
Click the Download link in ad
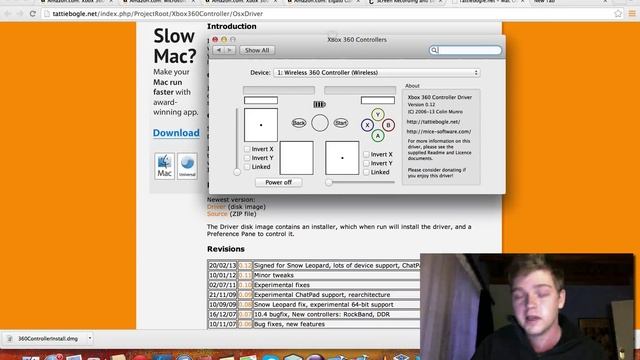pos(176,133)
